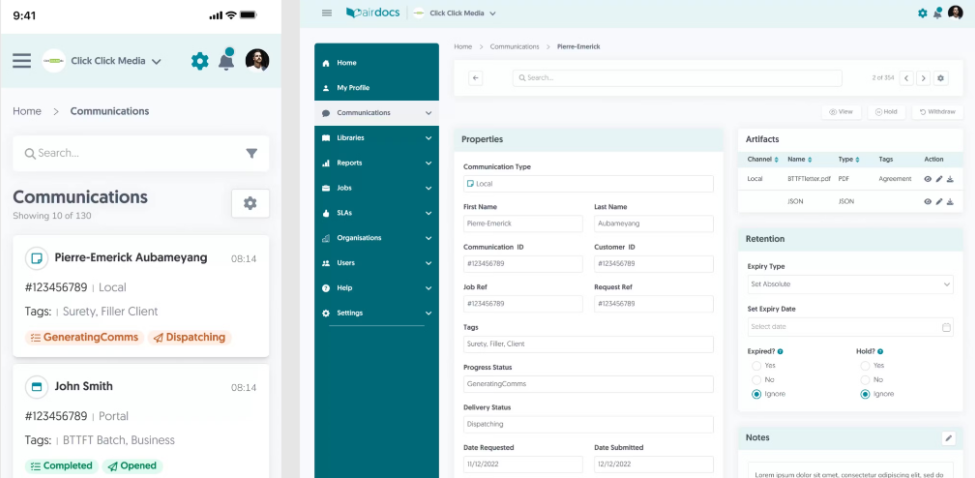
Task: Expand SLAs chevron in sidebar
Action: (428, 213)
